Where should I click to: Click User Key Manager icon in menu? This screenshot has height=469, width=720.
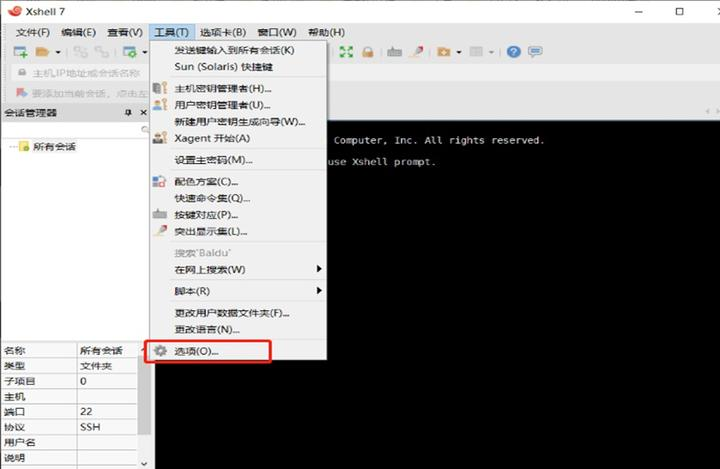pyautogui.click(x=160, y=105)
